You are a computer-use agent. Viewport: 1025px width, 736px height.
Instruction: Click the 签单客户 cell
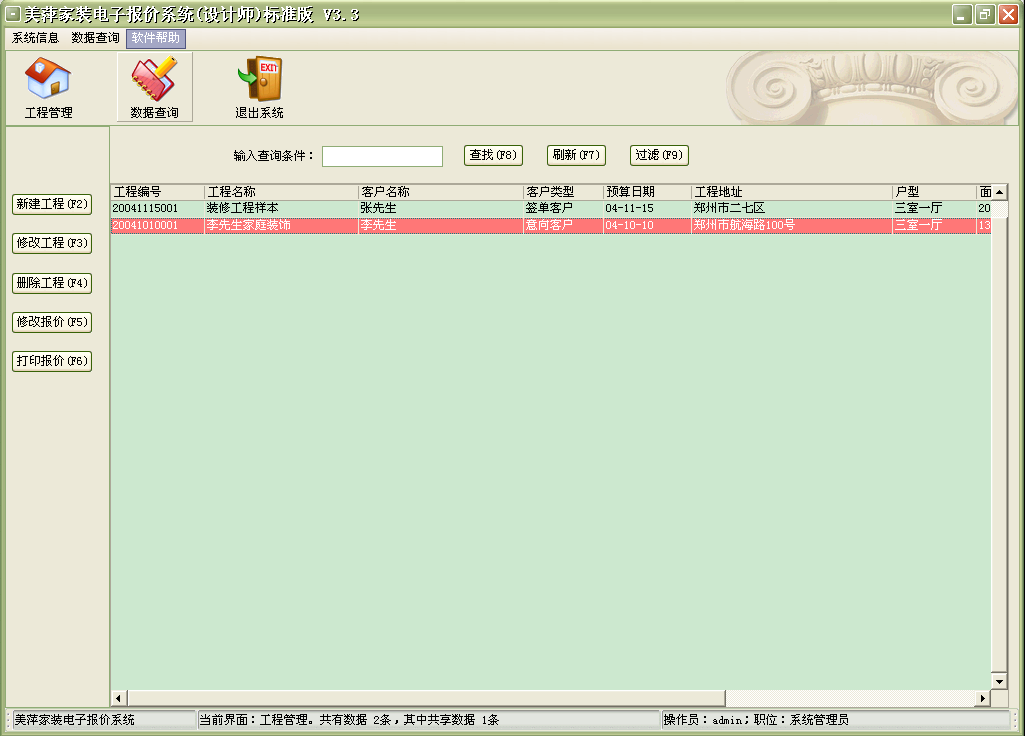563,209
